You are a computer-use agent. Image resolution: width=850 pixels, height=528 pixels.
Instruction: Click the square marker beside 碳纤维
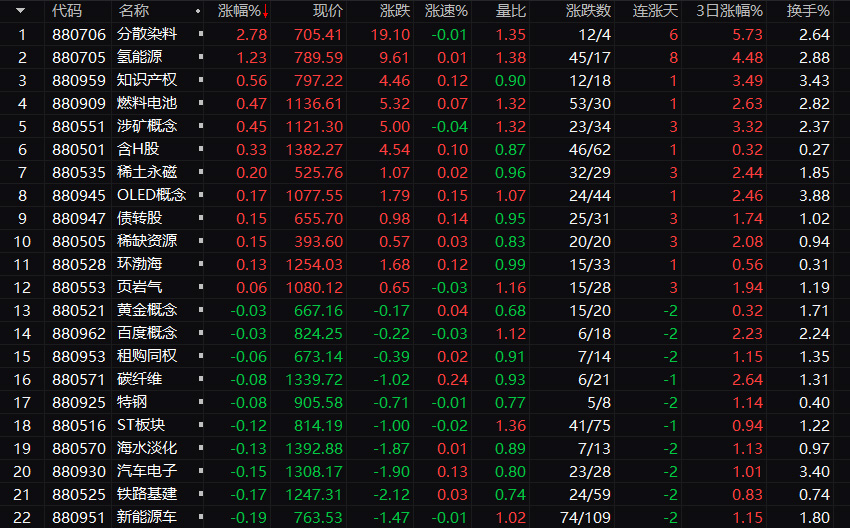(x=201, y=379)
